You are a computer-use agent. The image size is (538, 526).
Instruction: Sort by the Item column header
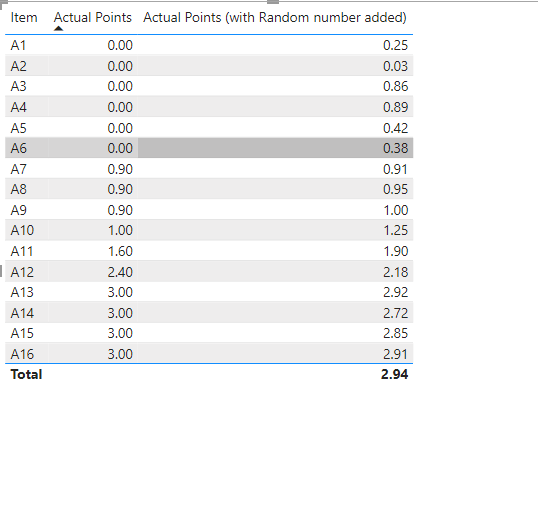24,17
